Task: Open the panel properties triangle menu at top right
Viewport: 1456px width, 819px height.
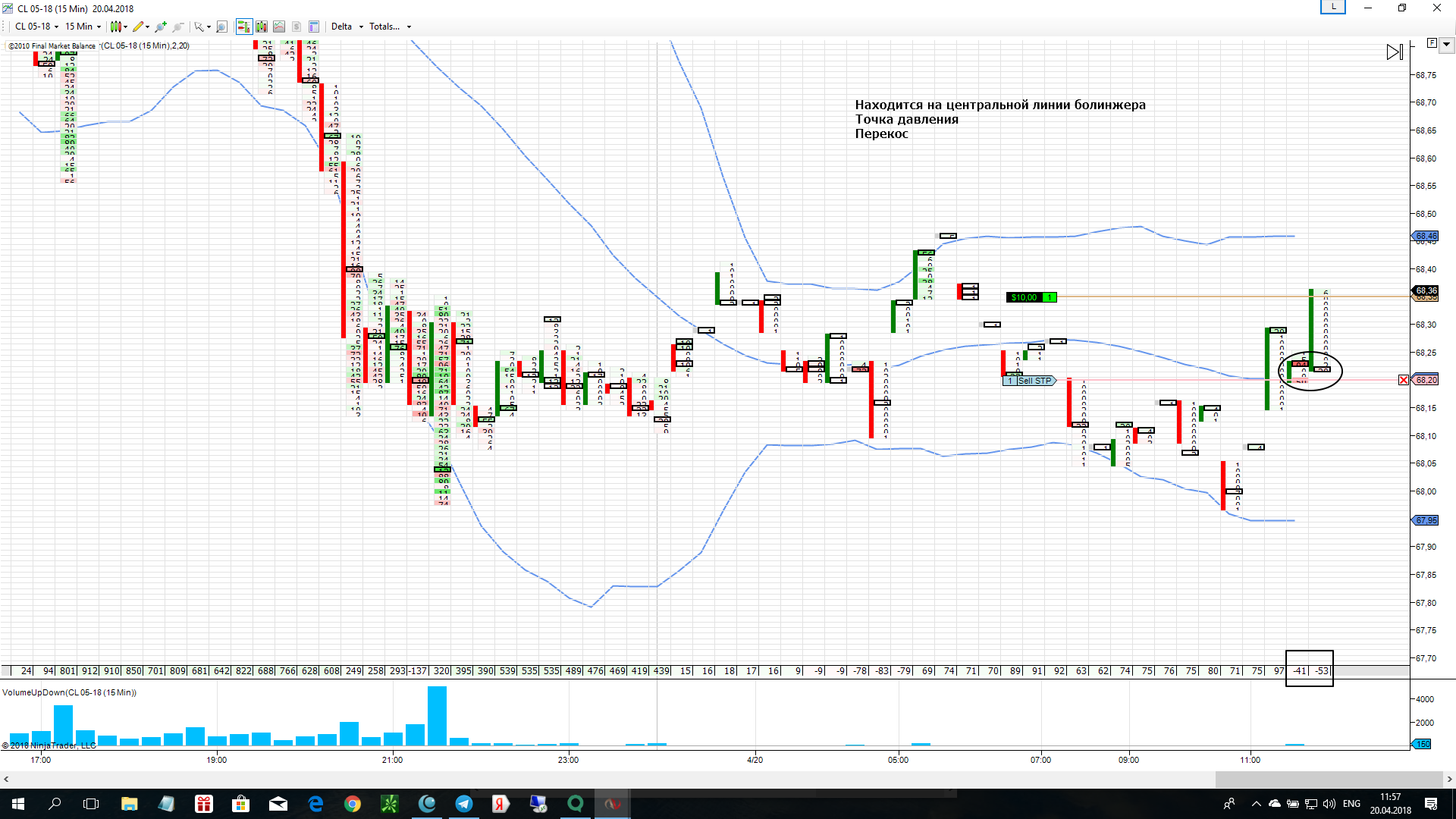Action: click(x=1446, y=44)
